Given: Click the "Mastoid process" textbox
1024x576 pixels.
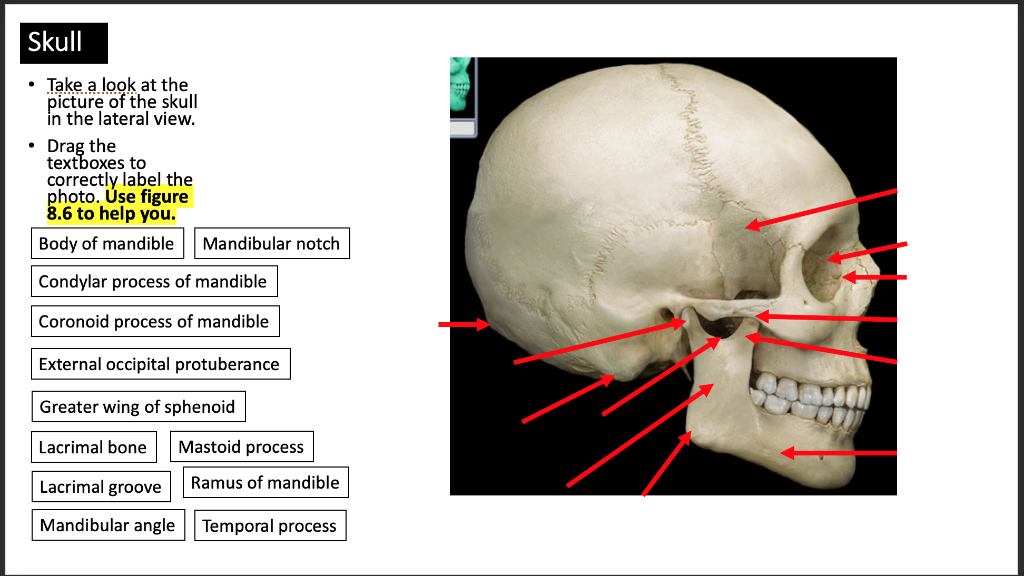Looking at the screenshot, I should 241,446.
